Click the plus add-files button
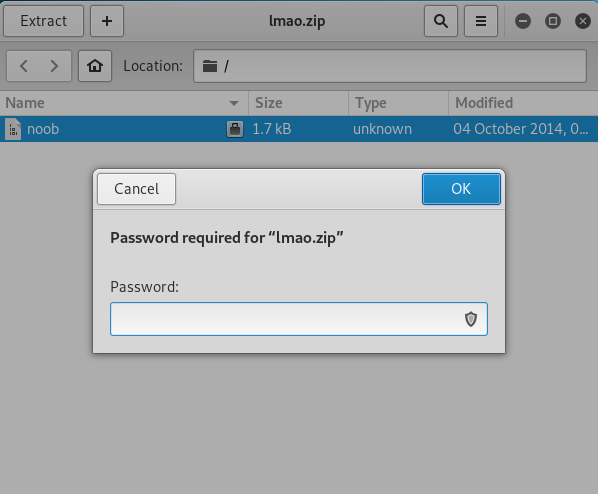 (107, 21)
